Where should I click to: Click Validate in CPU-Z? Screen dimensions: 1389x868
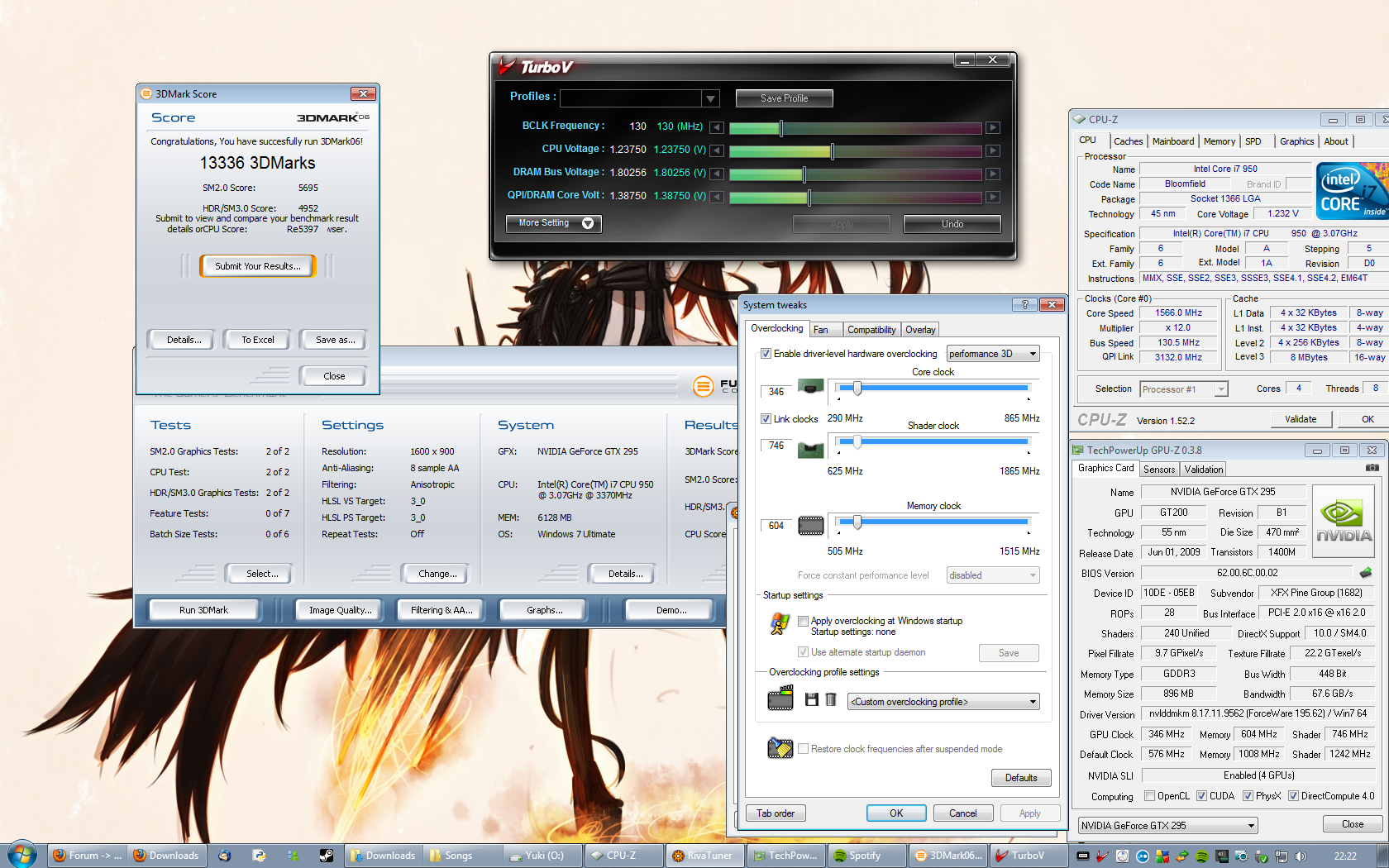(1301, 419)
